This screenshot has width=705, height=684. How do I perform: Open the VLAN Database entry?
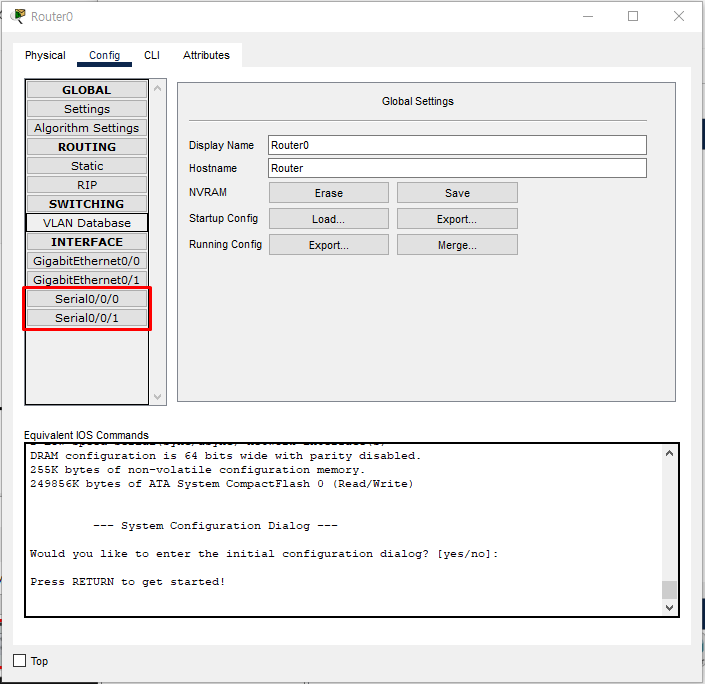coord(87,223)
